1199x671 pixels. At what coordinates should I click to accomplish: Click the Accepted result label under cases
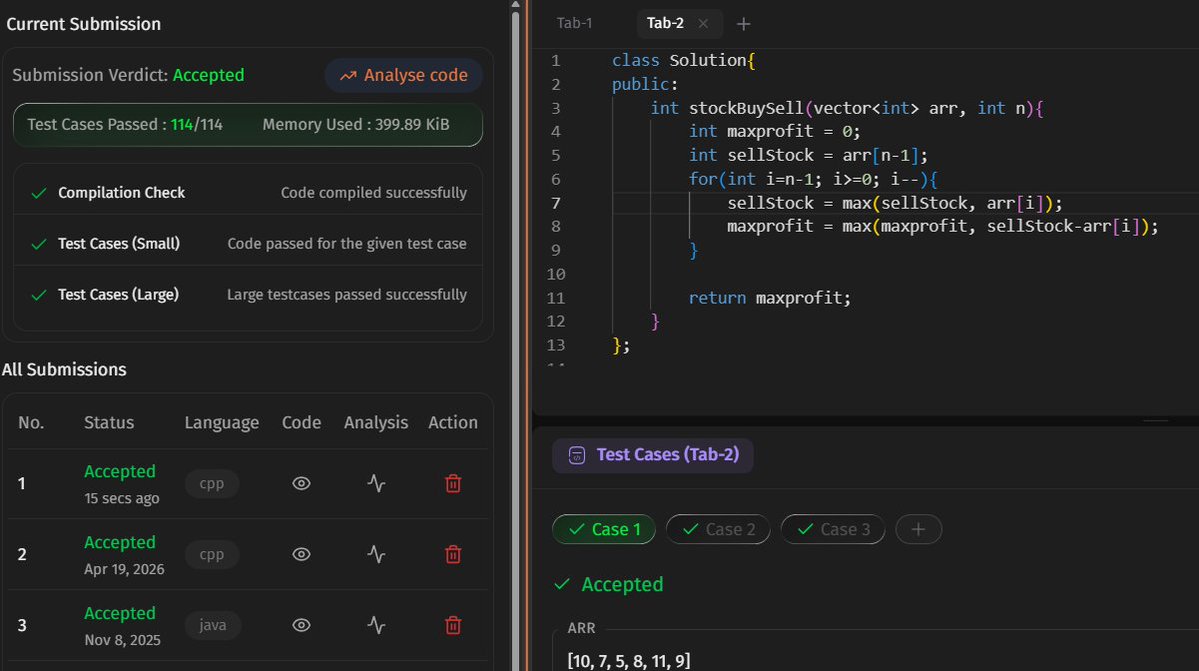pyautogui.click(x=622, y=585)
